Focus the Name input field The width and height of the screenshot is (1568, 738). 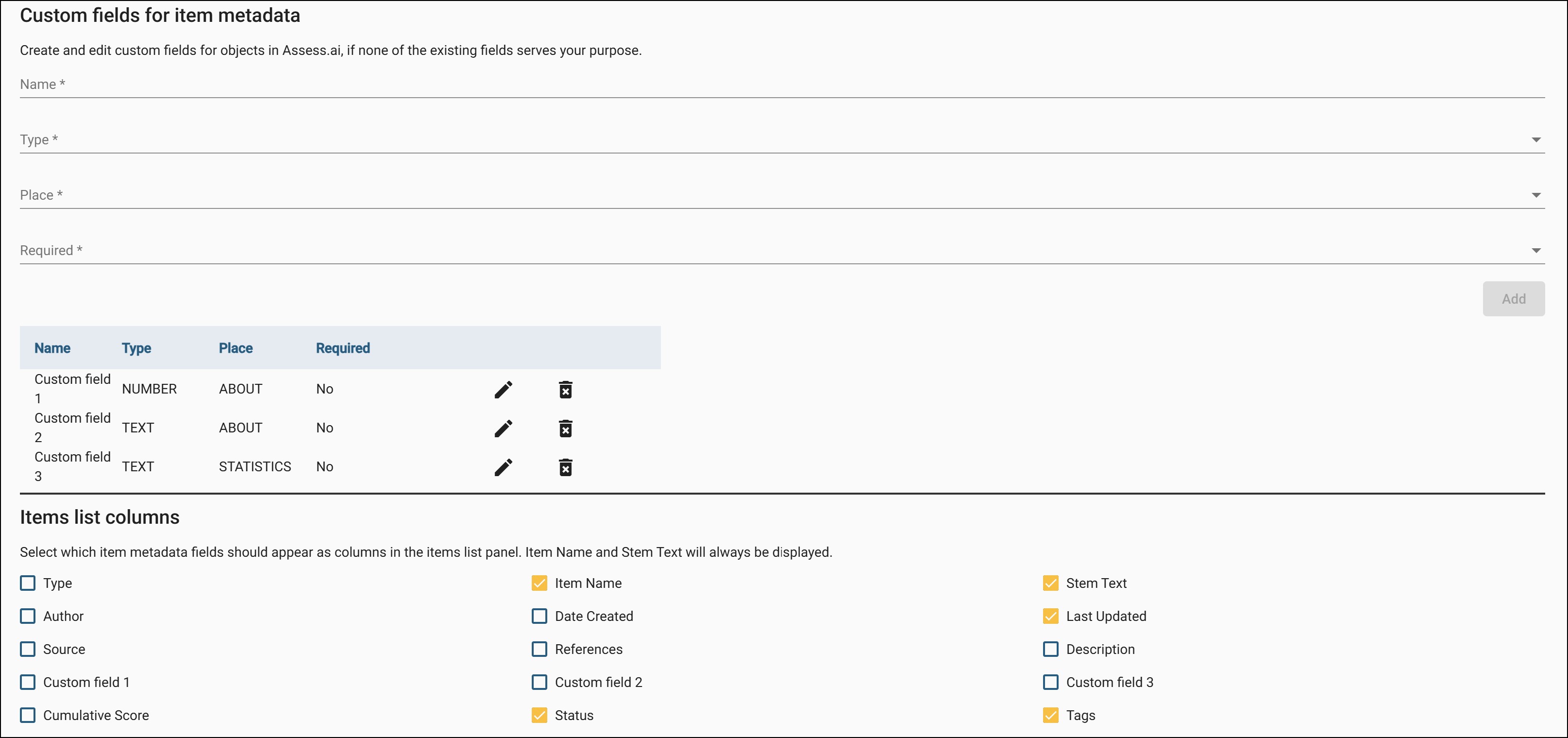[782, 85]
